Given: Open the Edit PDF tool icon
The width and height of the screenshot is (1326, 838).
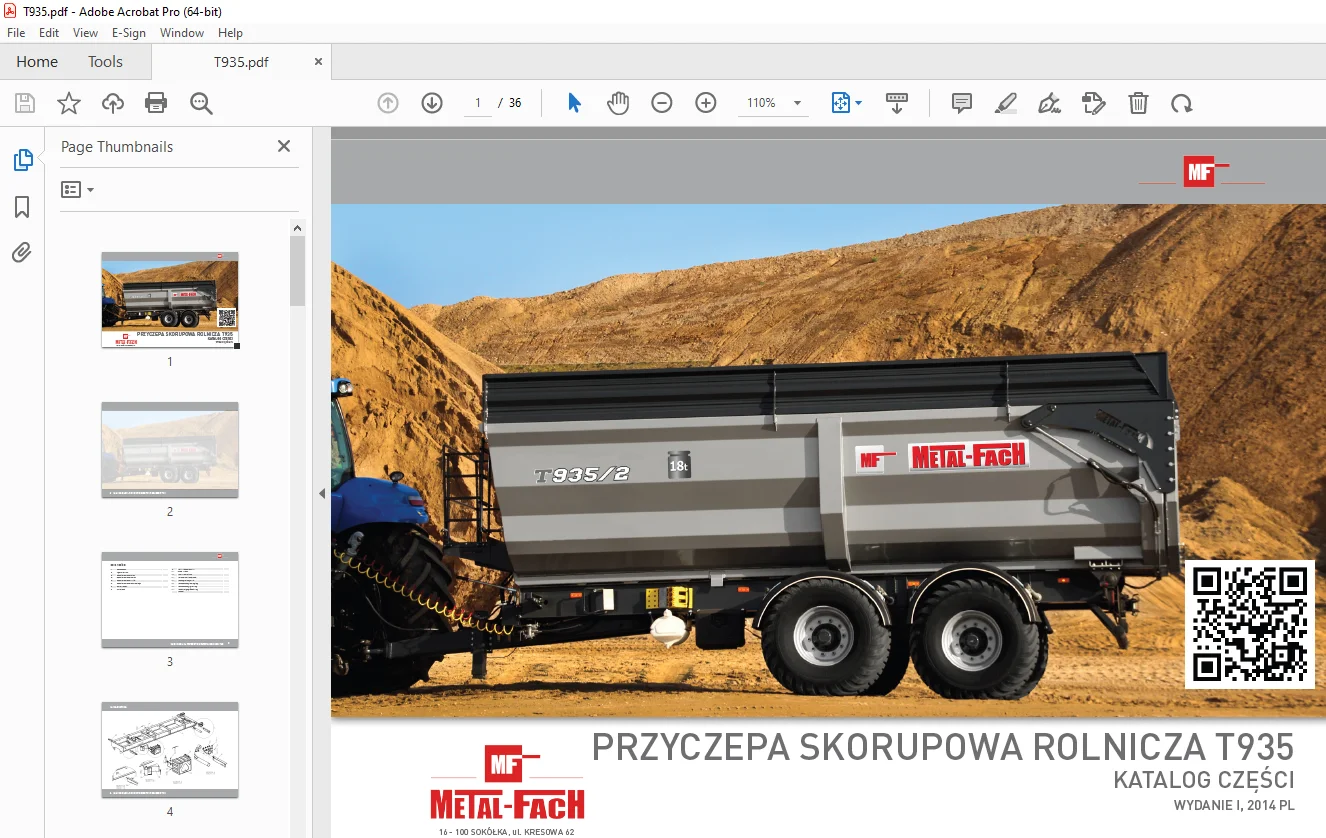Looking at the screenshot, I should pos(1094,103).
